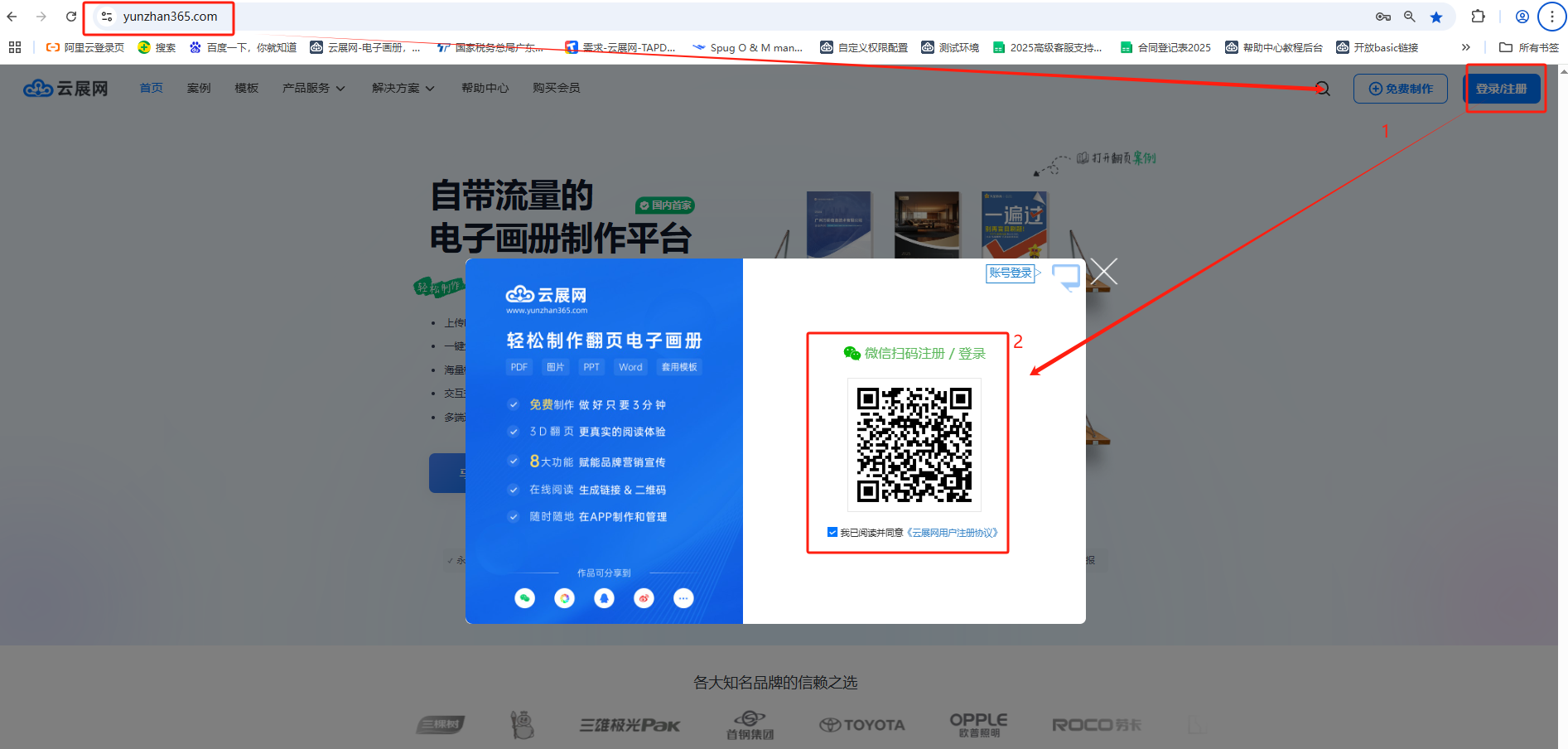Bookmark this page with the star icon
The height and width of the screenshot is (749, 1568).
1436,17
